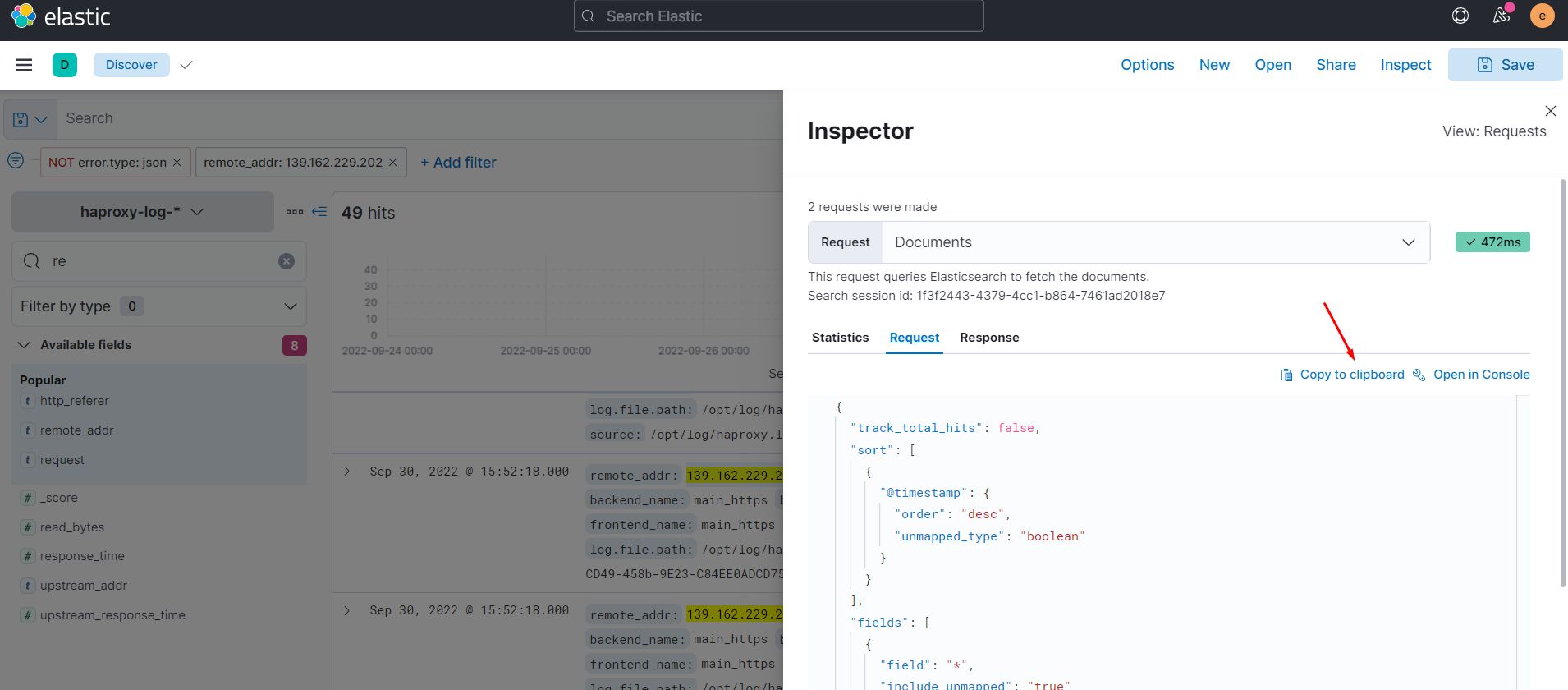Click Open in the top menu
This screenshot has width=1568, height=690.
tap(1272, 65)
